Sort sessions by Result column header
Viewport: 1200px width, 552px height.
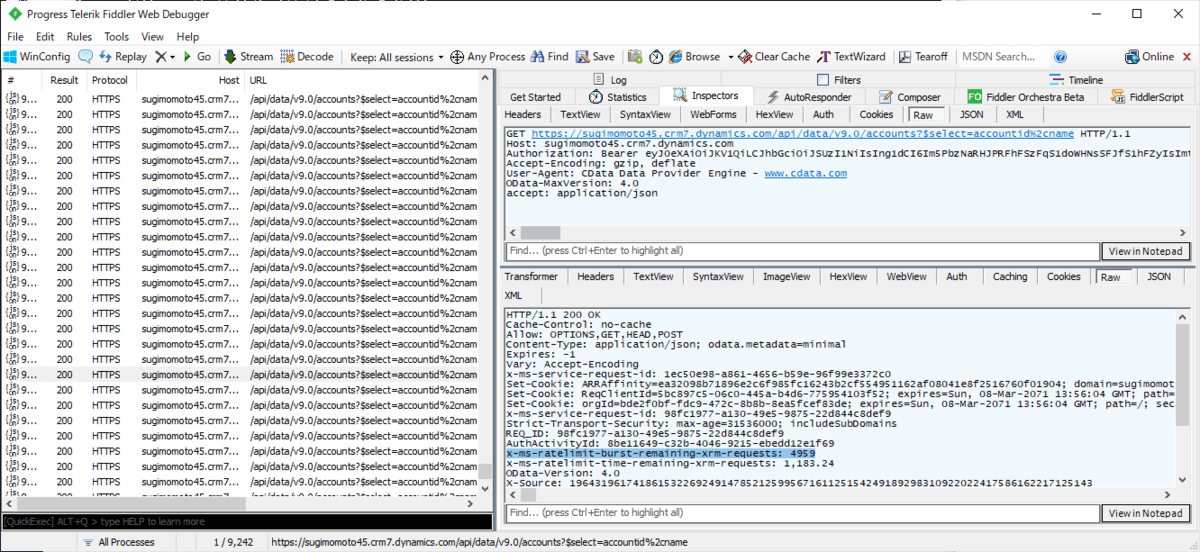[64, 80]
